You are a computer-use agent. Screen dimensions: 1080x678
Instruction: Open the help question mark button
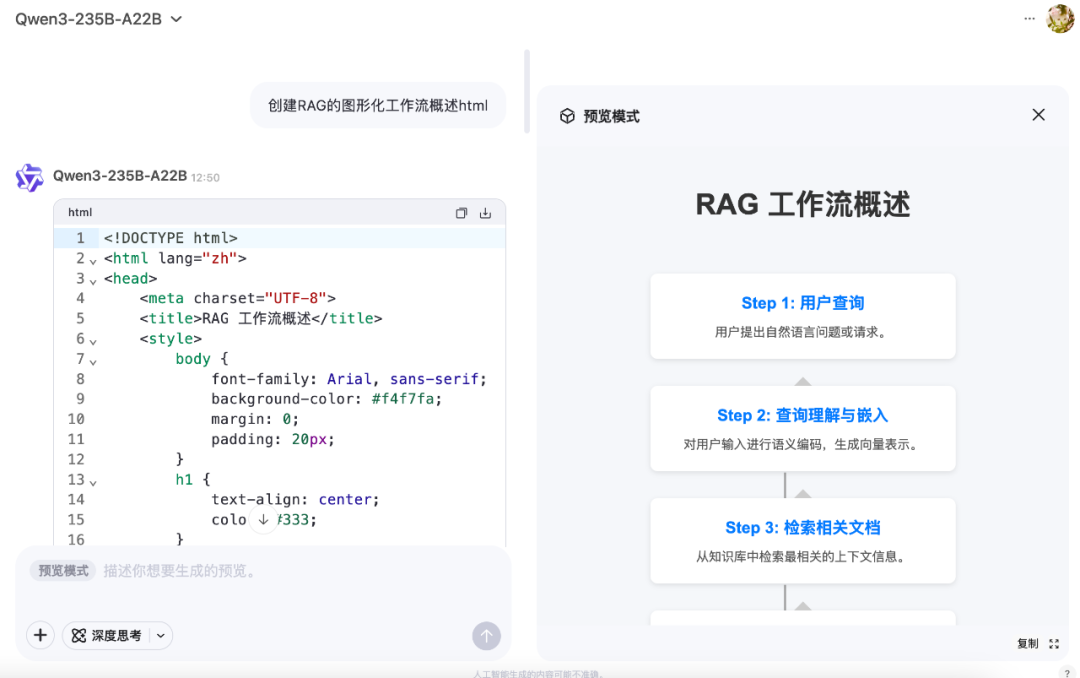pos(1067,673)
